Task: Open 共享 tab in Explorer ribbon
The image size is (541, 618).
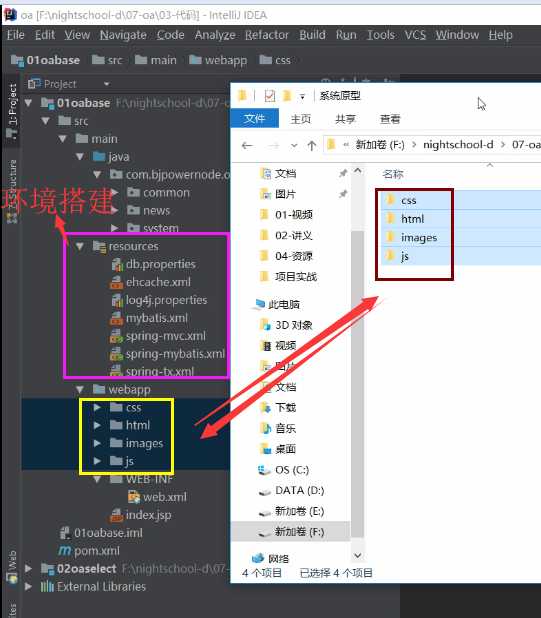Action: [345, 119]
